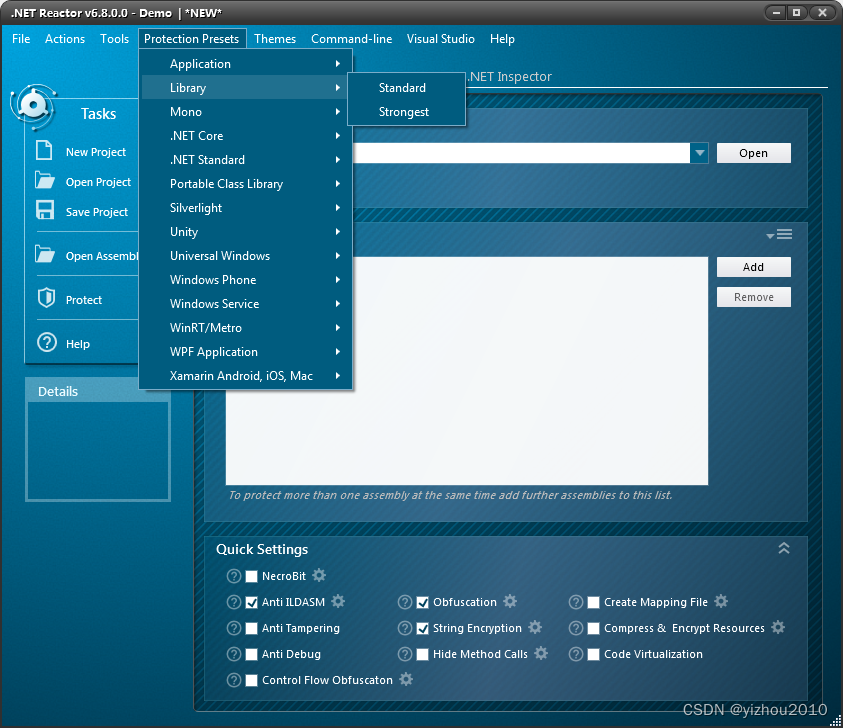Viewport: 843px width, 728px height.
Task: Expand the Silverlight presets submenu
Action: 247,208
